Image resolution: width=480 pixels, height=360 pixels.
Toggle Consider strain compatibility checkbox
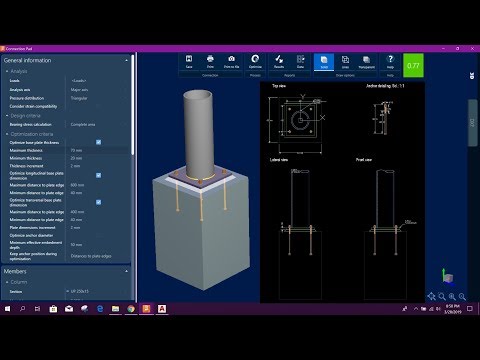99,107
